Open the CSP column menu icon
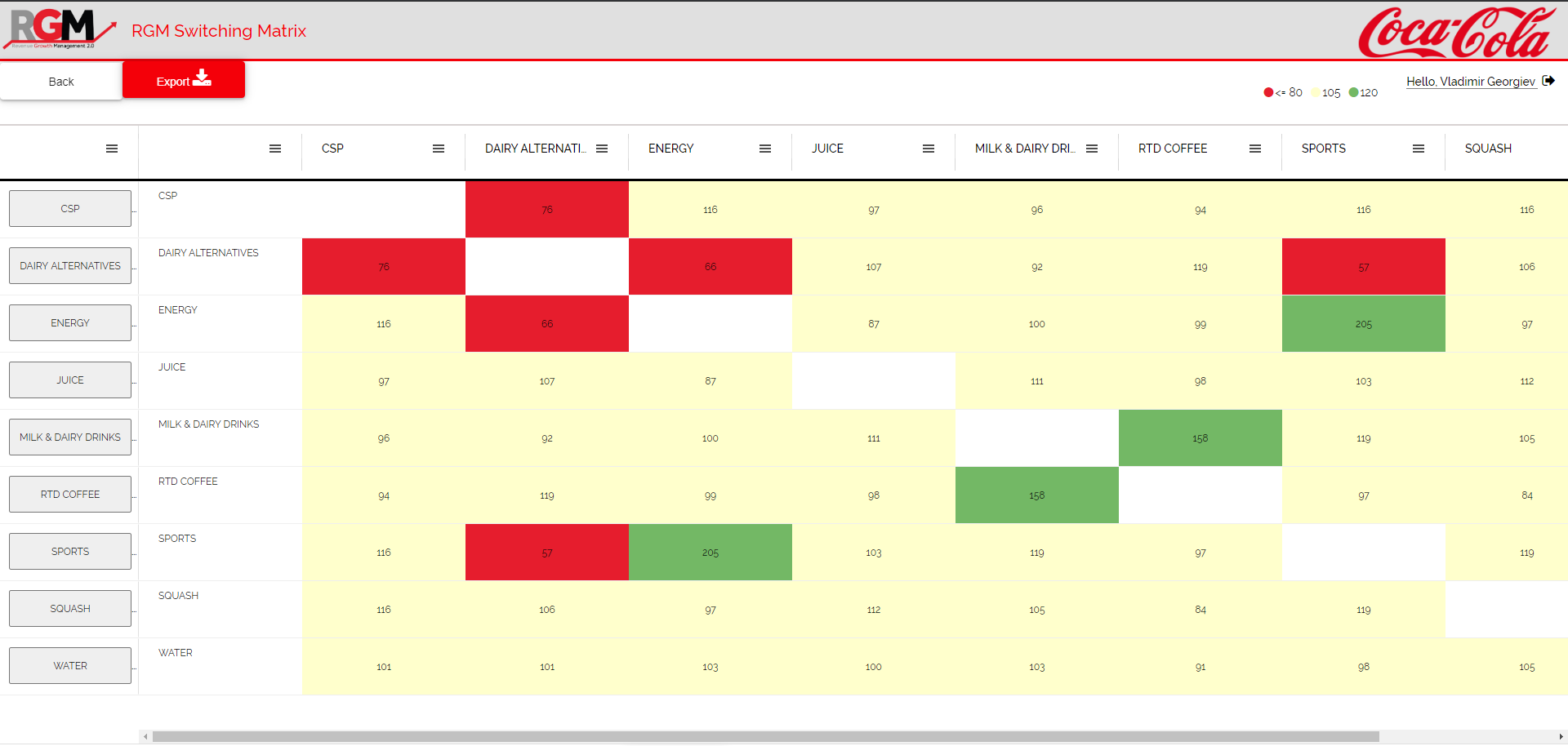The image size is (1568, 746). (x=439, y=149)
